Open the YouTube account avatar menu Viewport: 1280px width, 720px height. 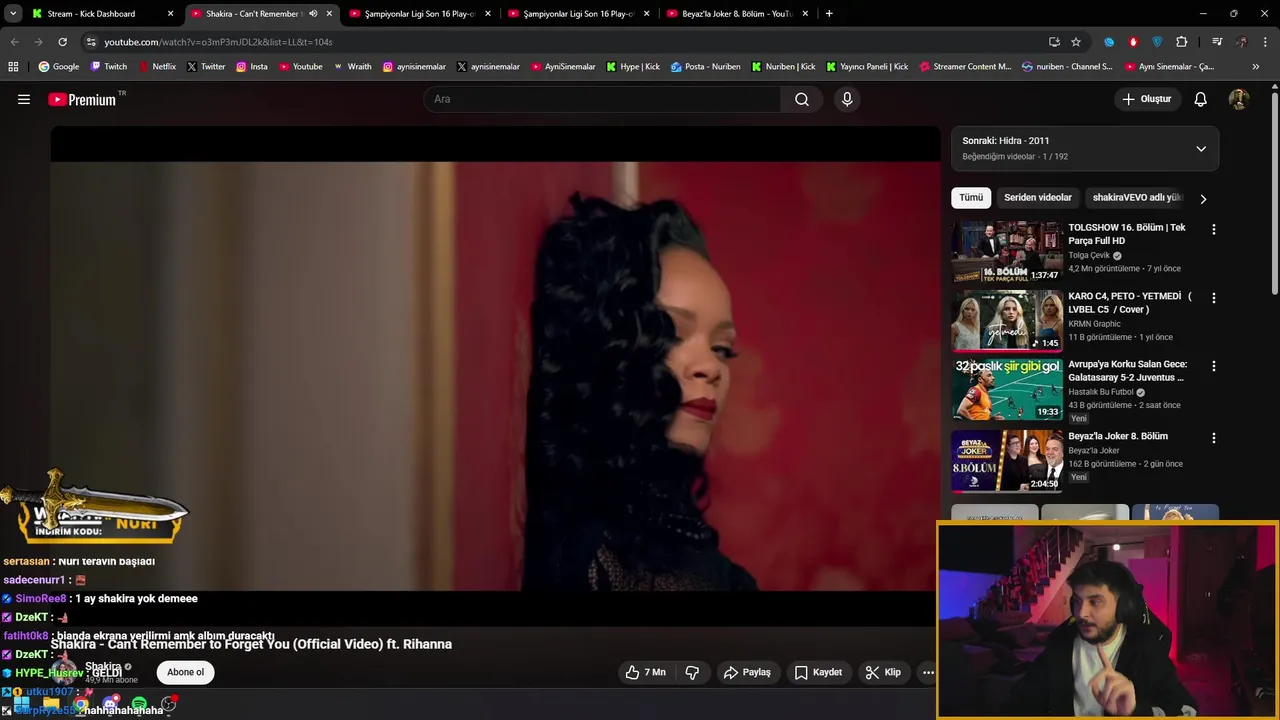click(1238, 99)
